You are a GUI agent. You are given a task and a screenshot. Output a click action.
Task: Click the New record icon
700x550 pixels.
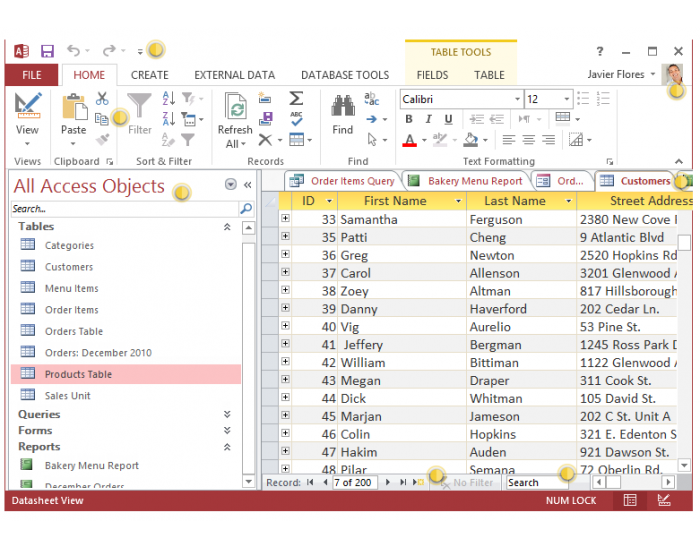265,98
